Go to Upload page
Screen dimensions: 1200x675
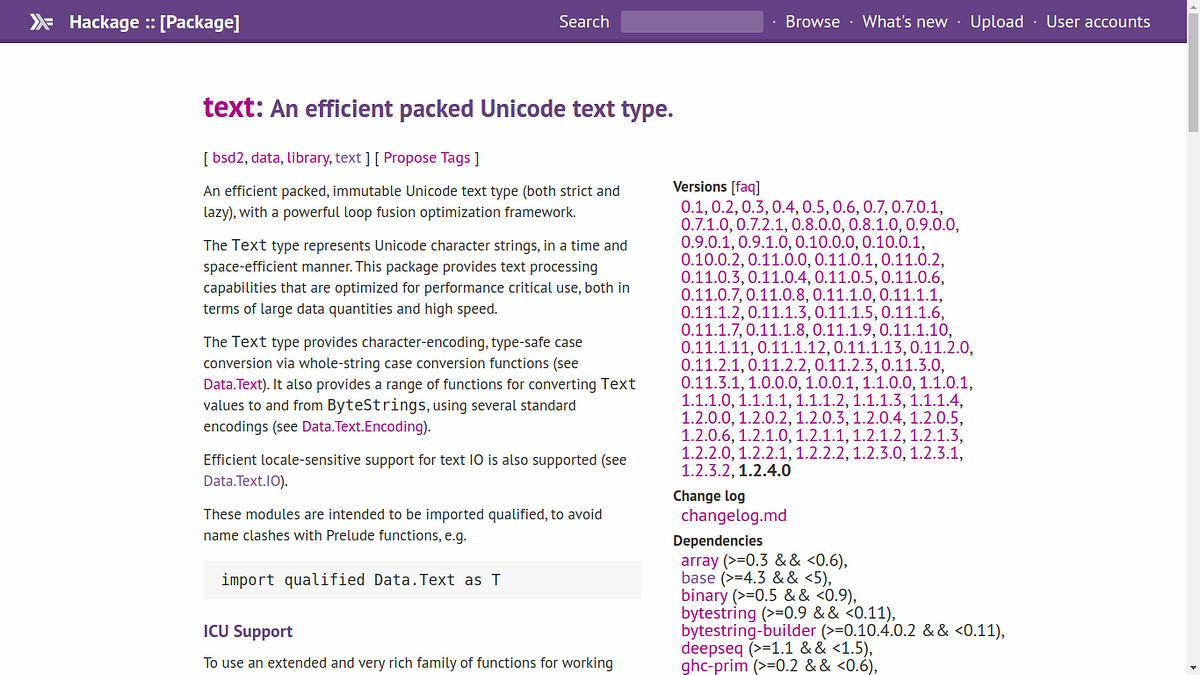click(x=996, y=21)
